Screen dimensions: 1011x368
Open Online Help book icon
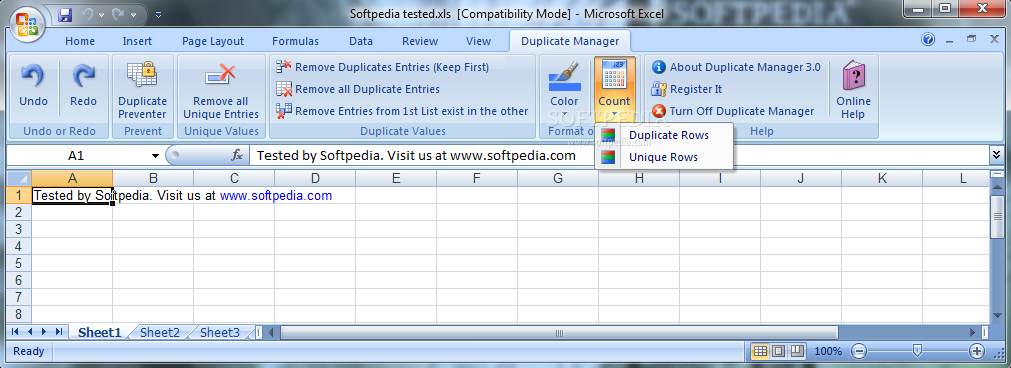(854, 90)
